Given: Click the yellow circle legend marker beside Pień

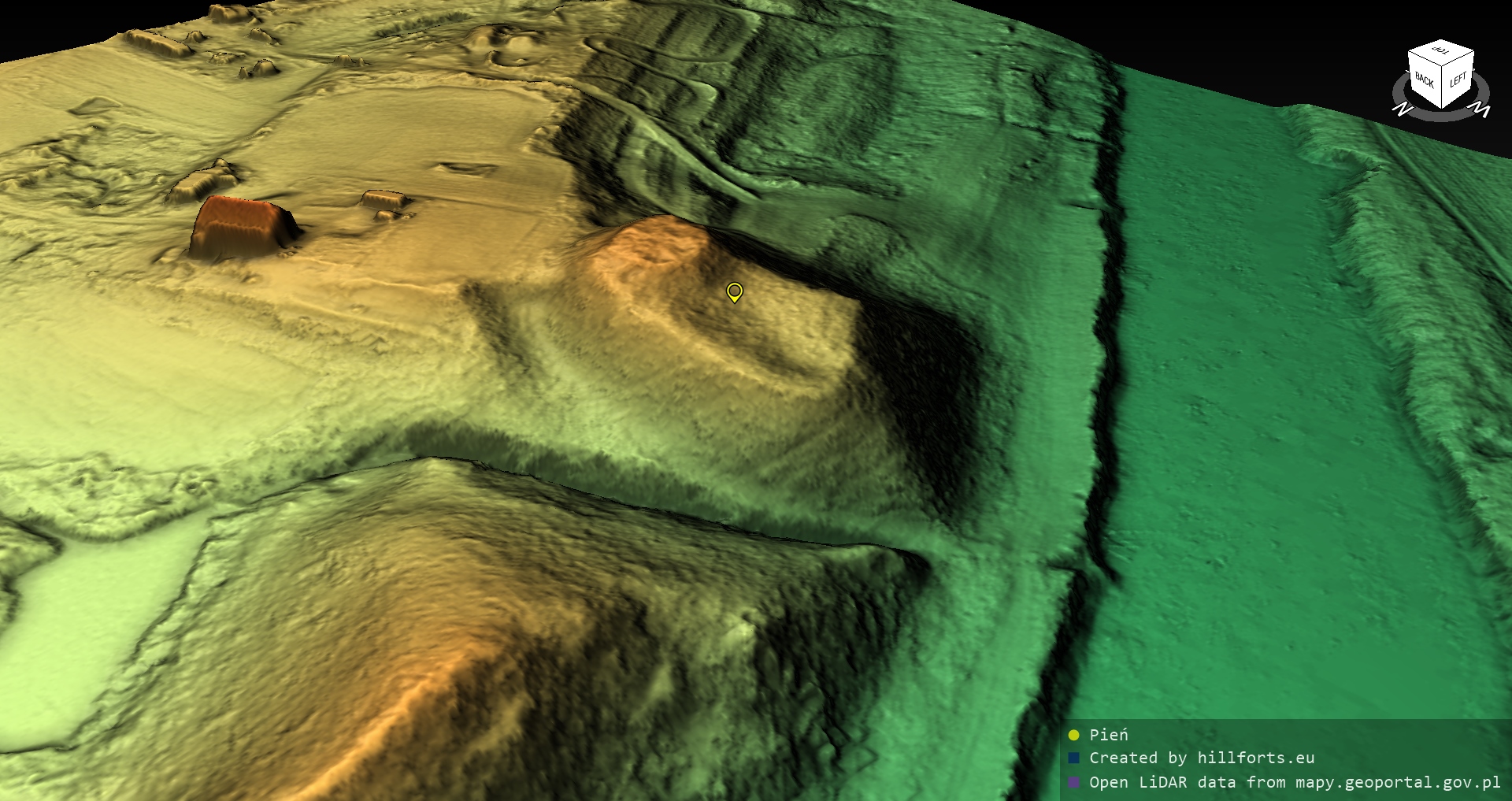Looking at the screenshot, I should [1073, 736].
